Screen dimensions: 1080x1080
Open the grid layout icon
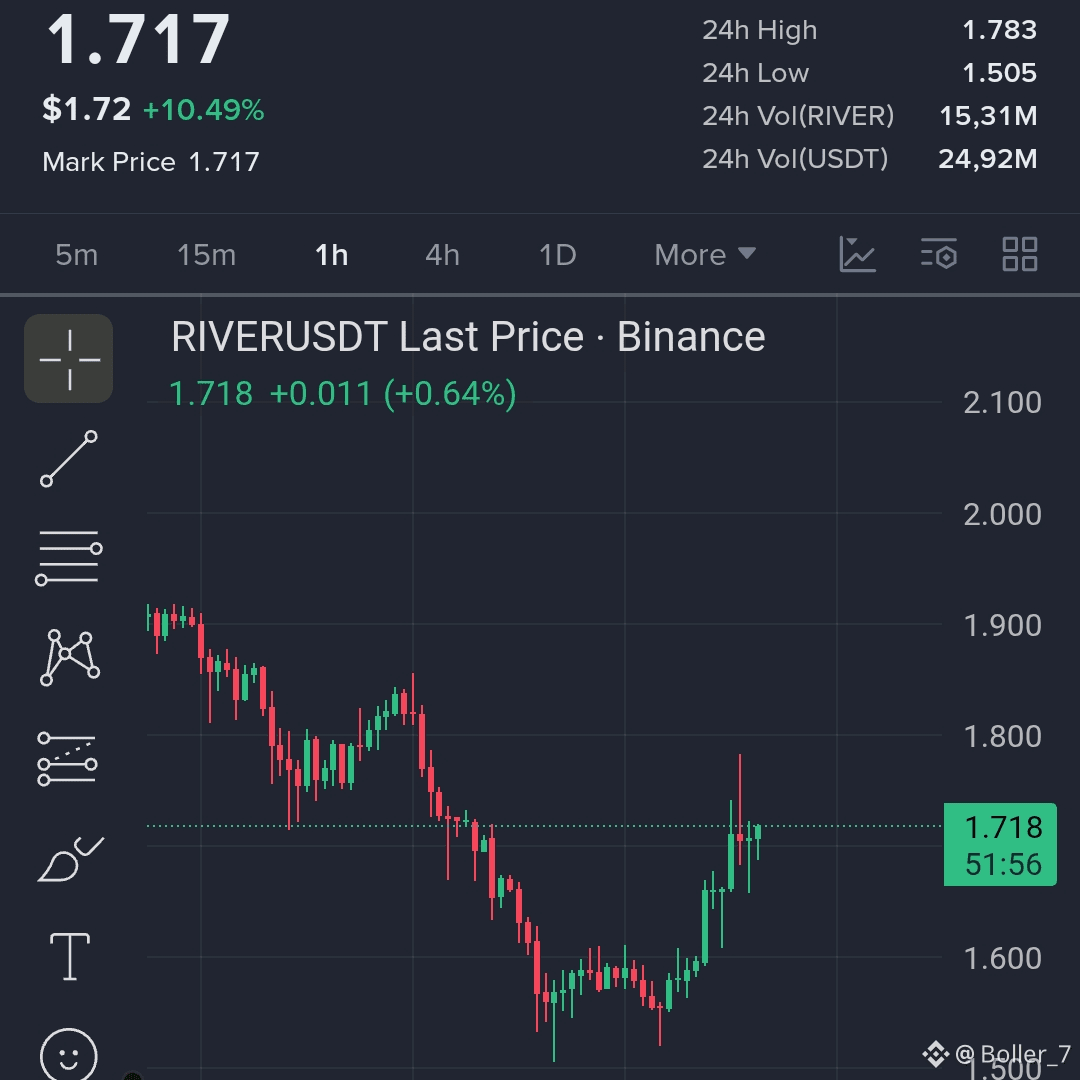click(x=1020, y=254)
